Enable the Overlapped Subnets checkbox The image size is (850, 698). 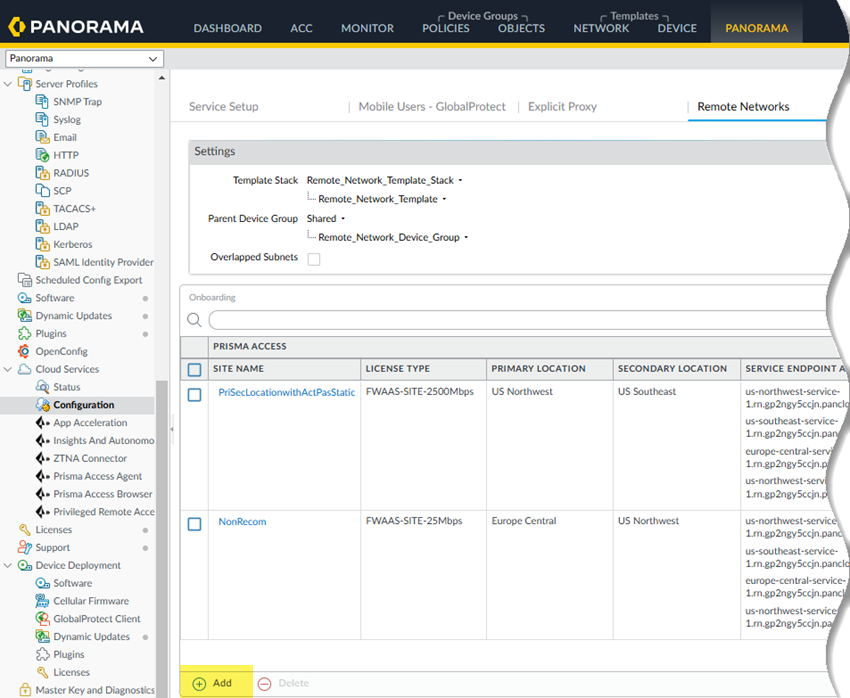[x=314, y=258]
